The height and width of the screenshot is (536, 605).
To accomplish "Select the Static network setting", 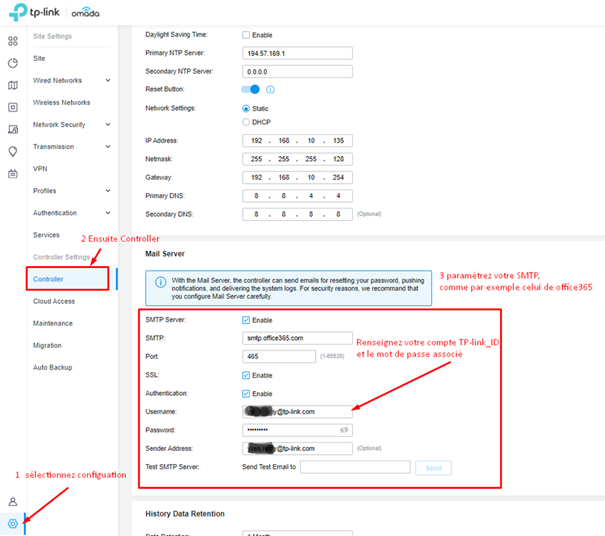I will tap(246, 109).
